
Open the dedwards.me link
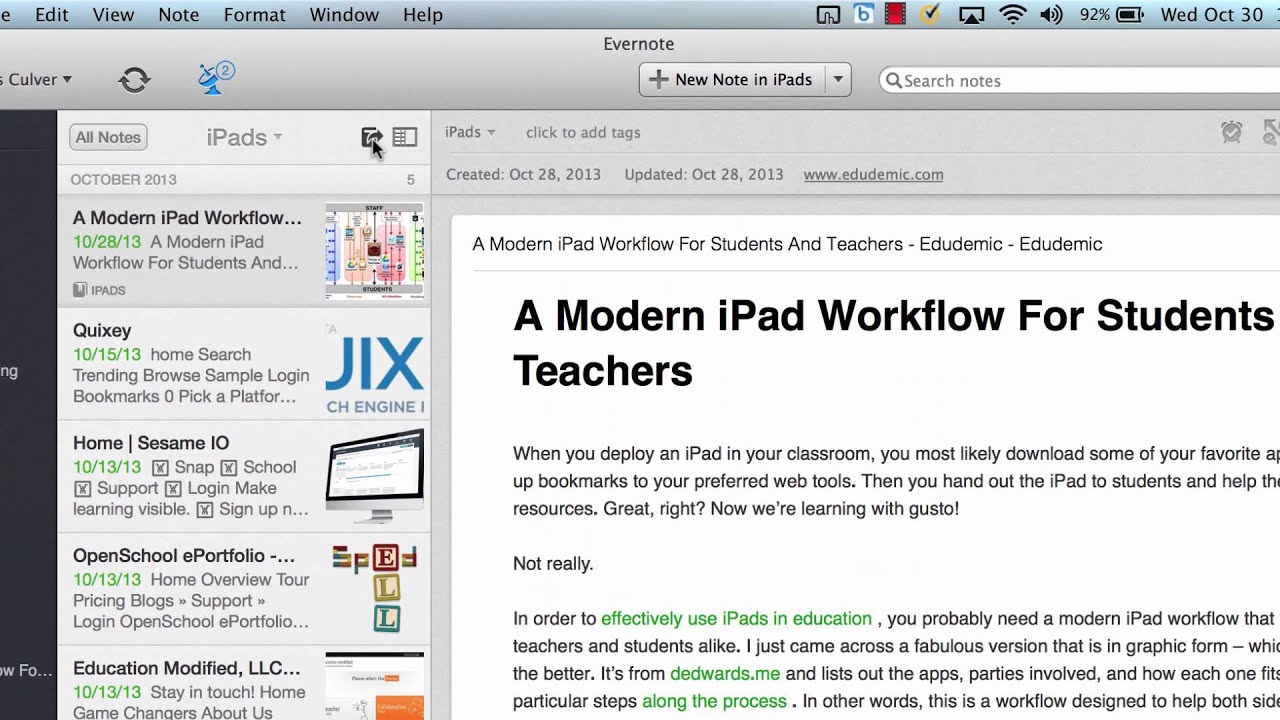point(725,674)
